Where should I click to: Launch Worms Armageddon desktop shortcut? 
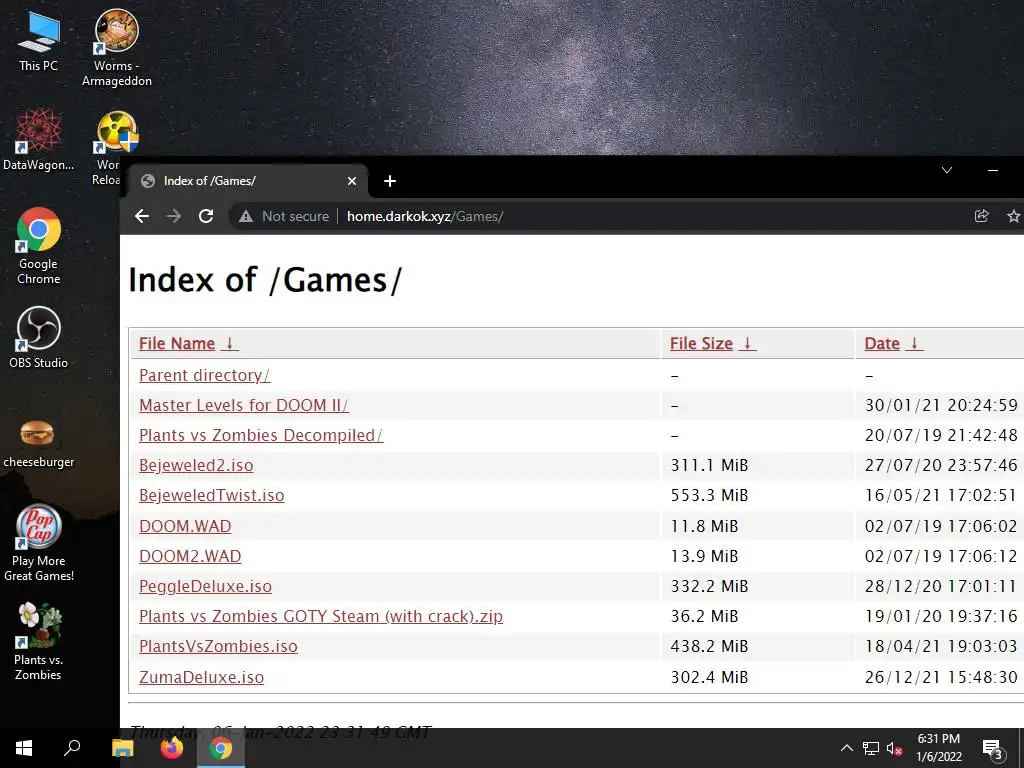pyautogui.click(x=116, y=47)
